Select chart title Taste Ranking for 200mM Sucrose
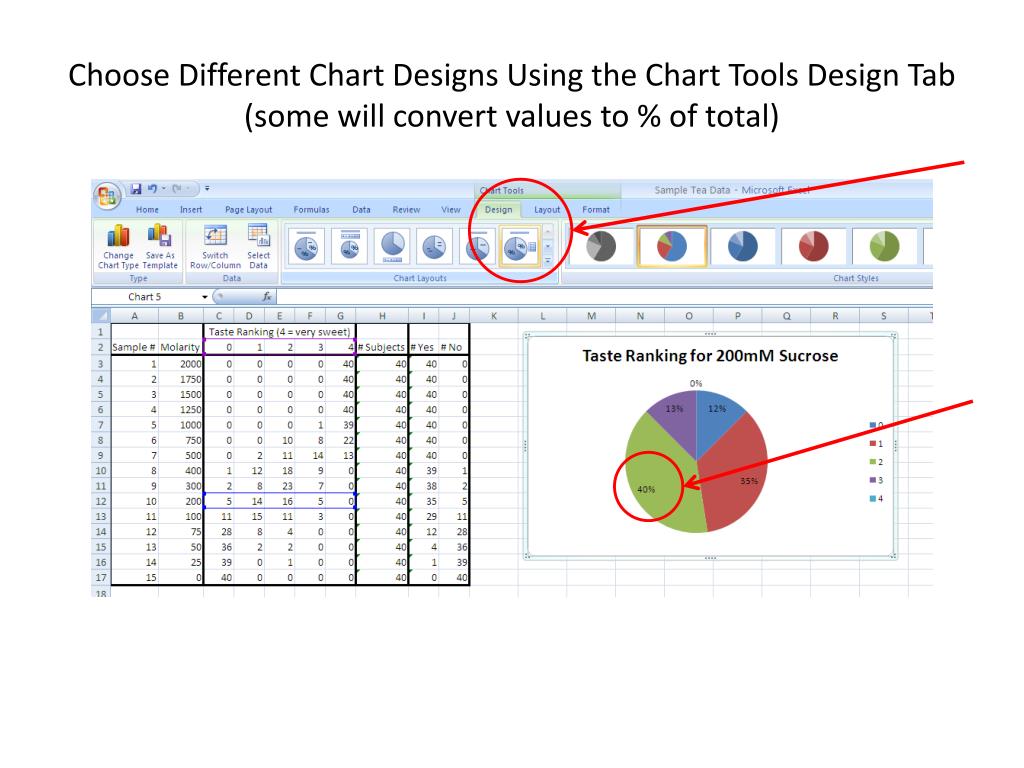 (x=710, y=356)
